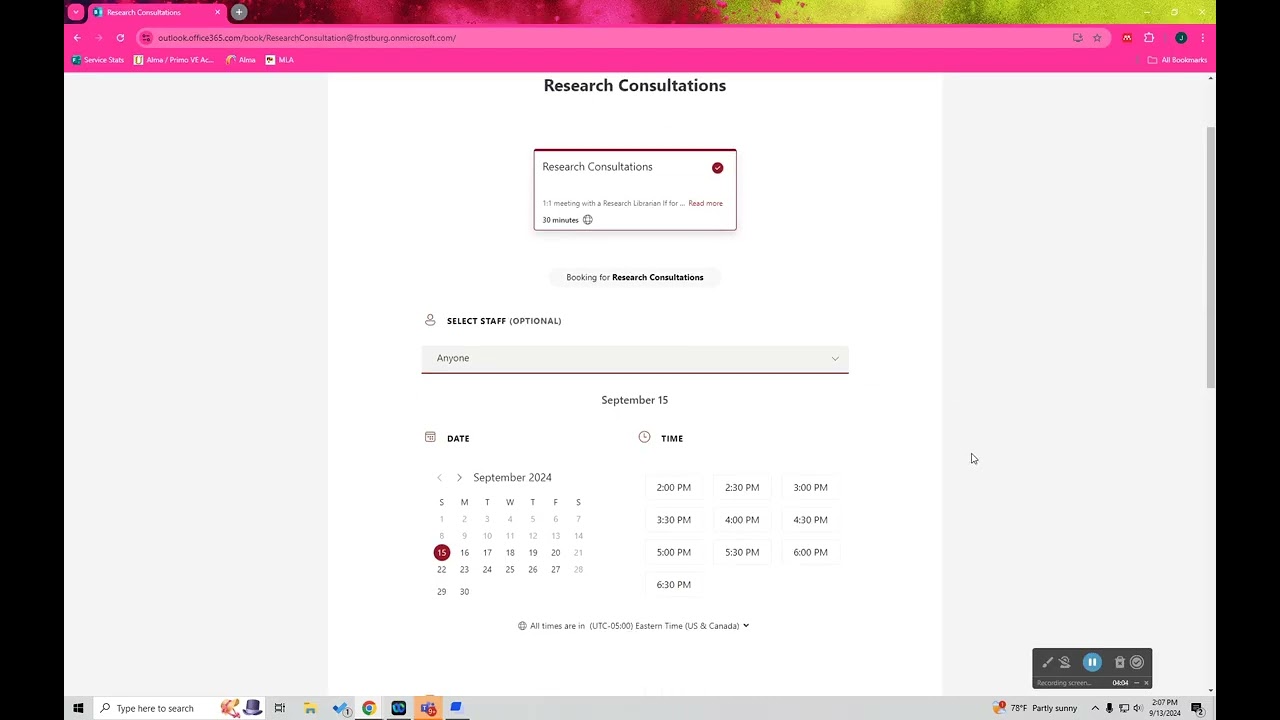Go back to the previous page
The height and width of the screenshot is (720, 1280).
77,38
